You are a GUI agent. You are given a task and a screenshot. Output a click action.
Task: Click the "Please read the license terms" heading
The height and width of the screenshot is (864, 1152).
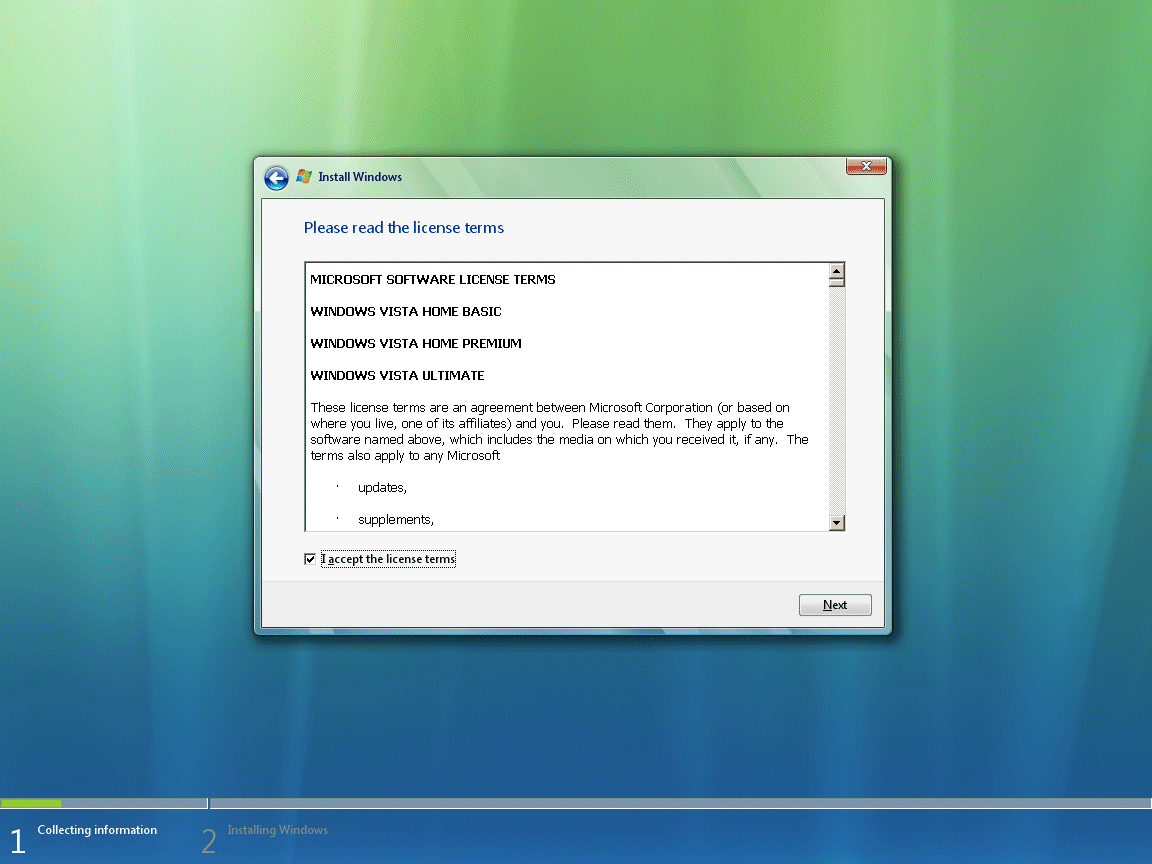404,228
